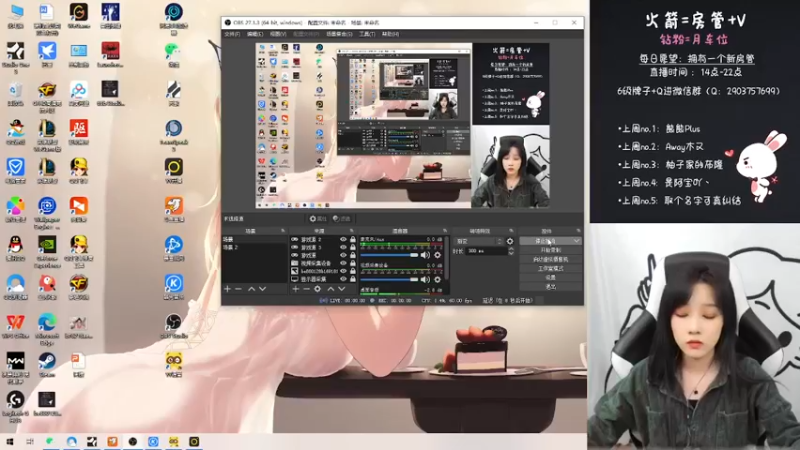Open the scene transition type dropdown
The image size is (800, 450).
click(x=479, y=241)
